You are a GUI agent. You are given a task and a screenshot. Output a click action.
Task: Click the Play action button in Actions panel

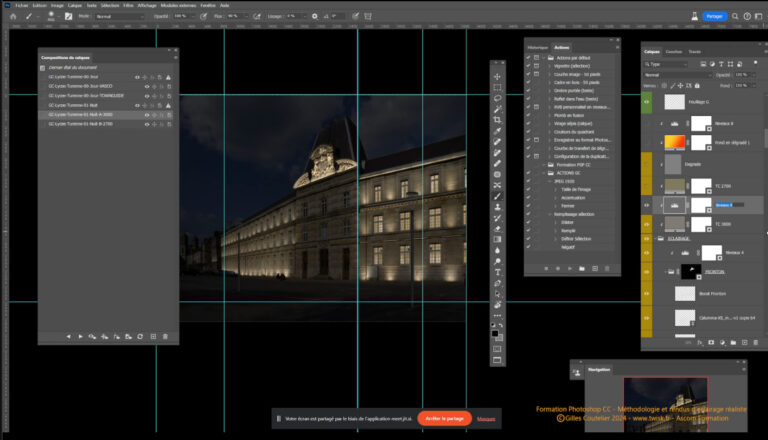(x=568, y=268)
